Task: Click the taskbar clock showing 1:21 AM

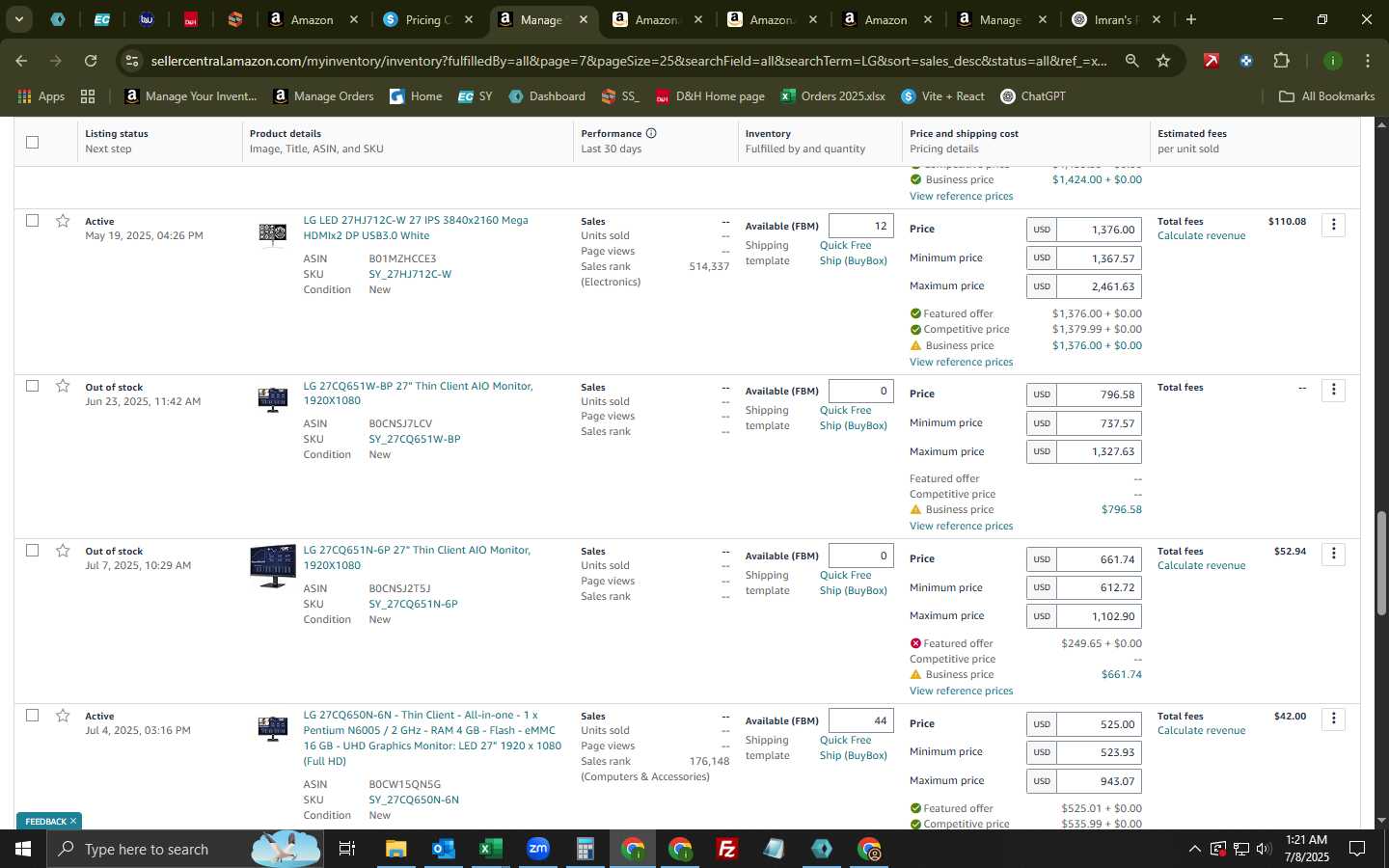Action: coord(1306,848)
